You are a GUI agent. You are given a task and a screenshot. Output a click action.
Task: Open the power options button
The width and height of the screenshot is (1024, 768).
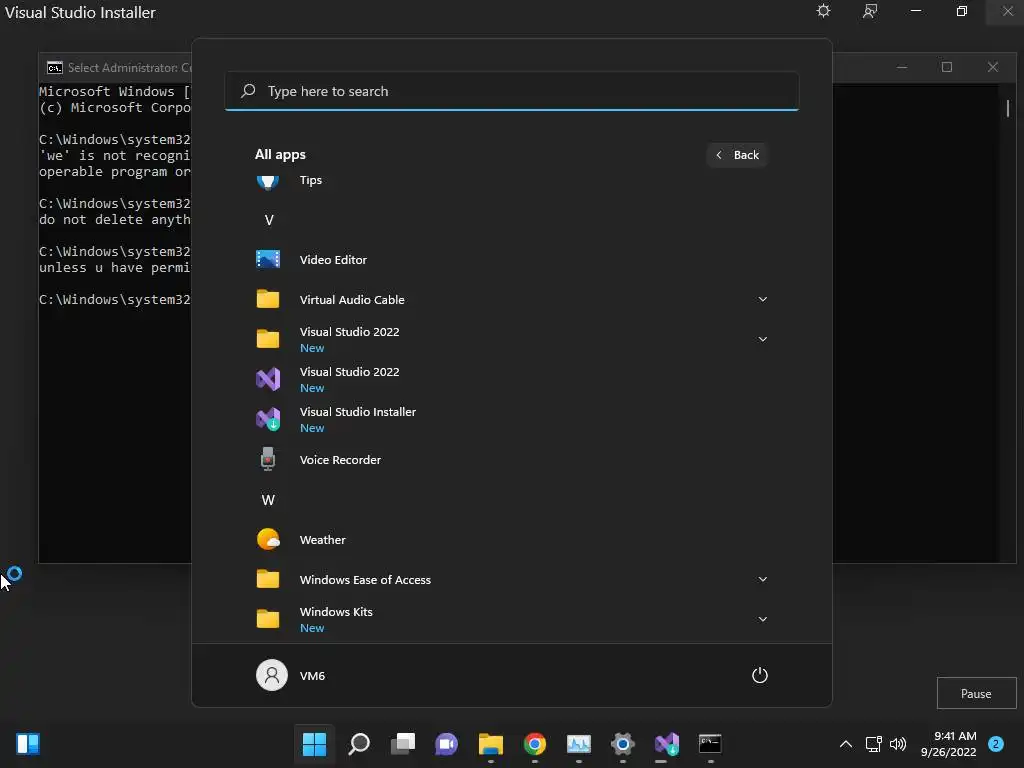pyautogui.click(x=760, y=675)
